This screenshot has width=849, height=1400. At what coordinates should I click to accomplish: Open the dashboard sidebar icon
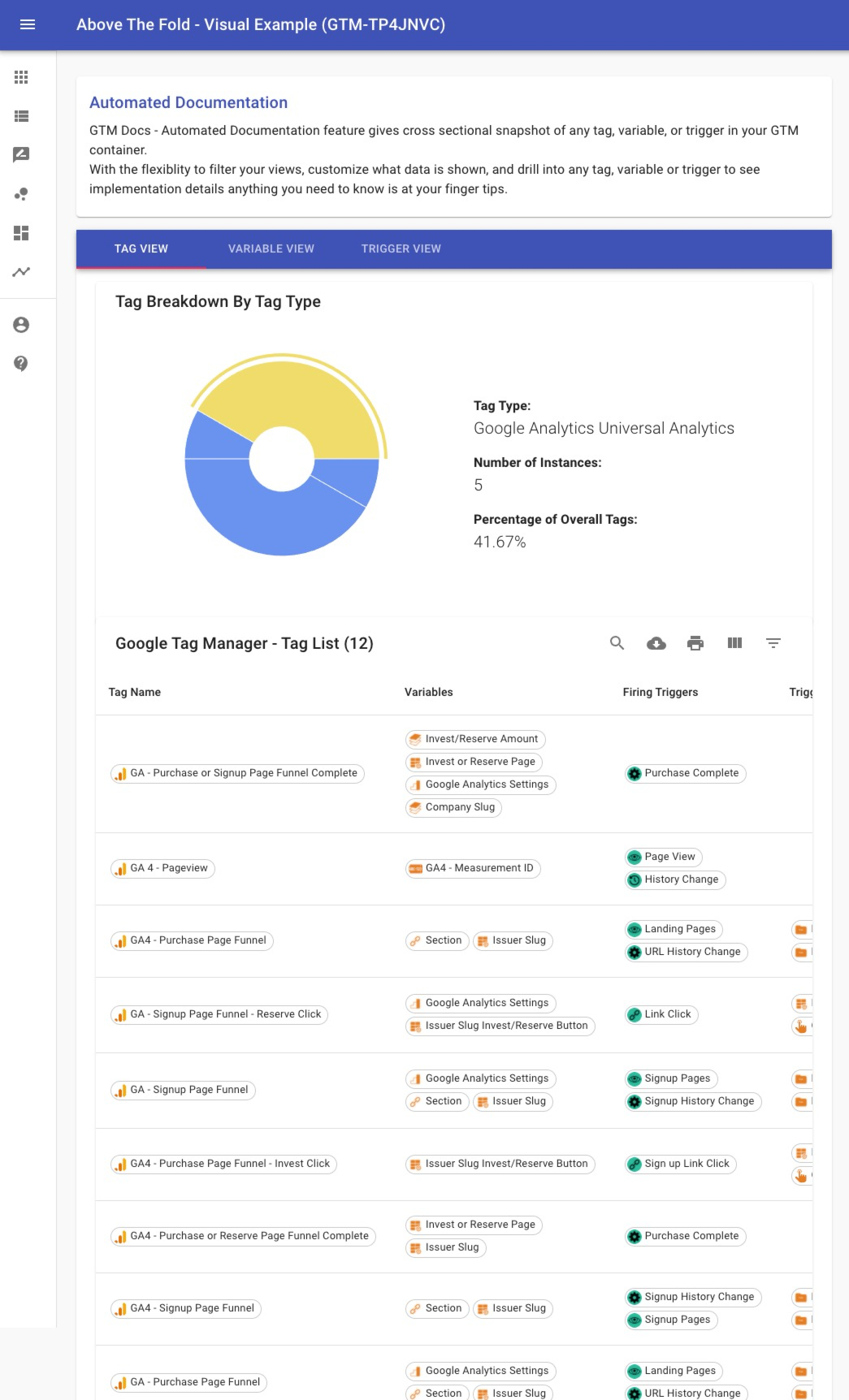click(x=21, y=233)
